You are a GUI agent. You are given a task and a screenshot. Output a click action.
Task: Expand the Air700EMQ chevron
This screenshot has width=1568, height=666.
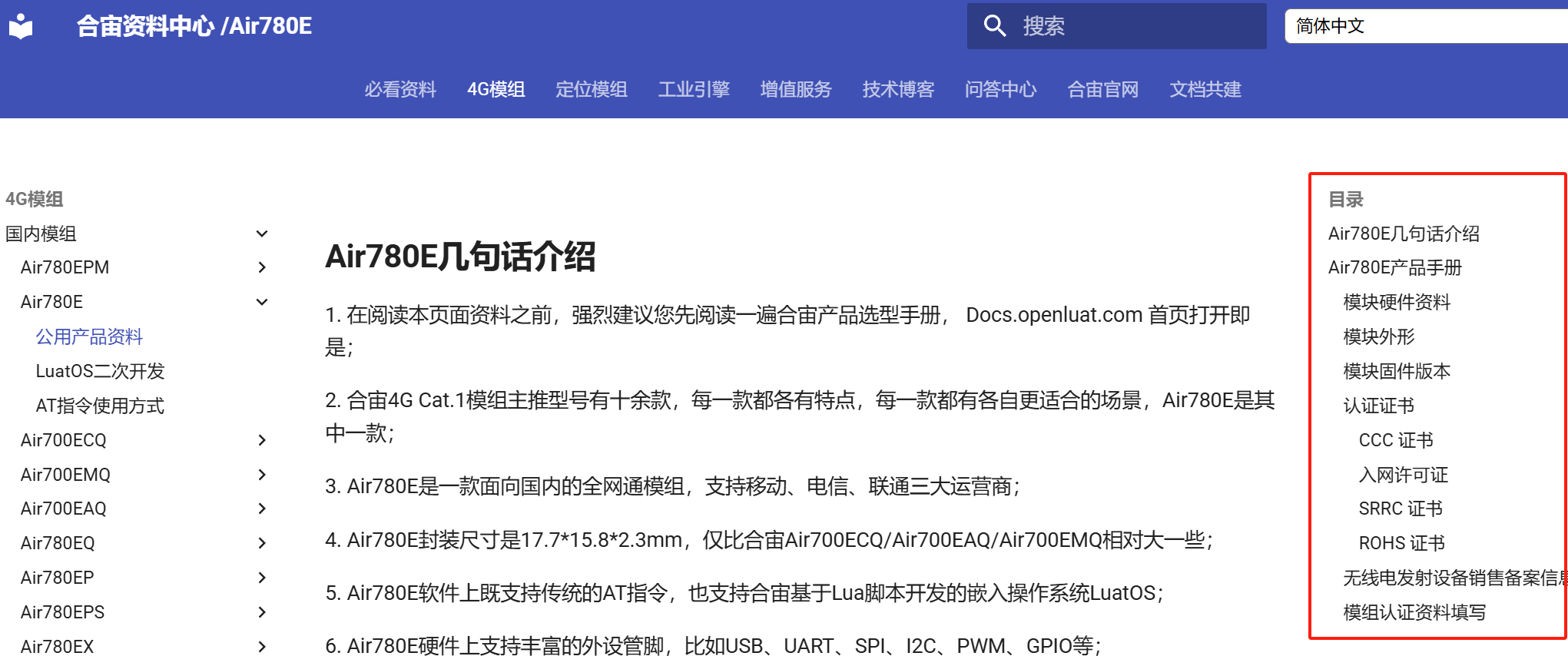coord(262,475)
